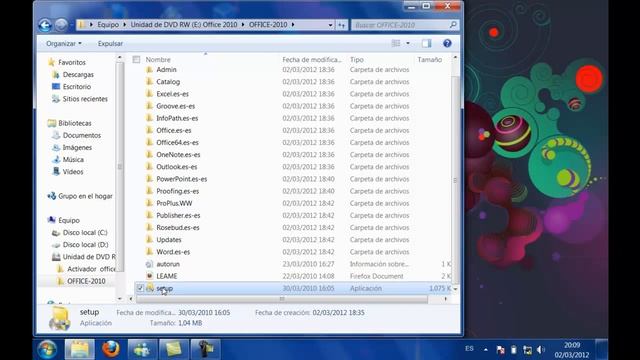Viewport: 640px width, 360px height.
Task: Select the autorun file icon
Action: pyautogui.click(x=149, y=264)
